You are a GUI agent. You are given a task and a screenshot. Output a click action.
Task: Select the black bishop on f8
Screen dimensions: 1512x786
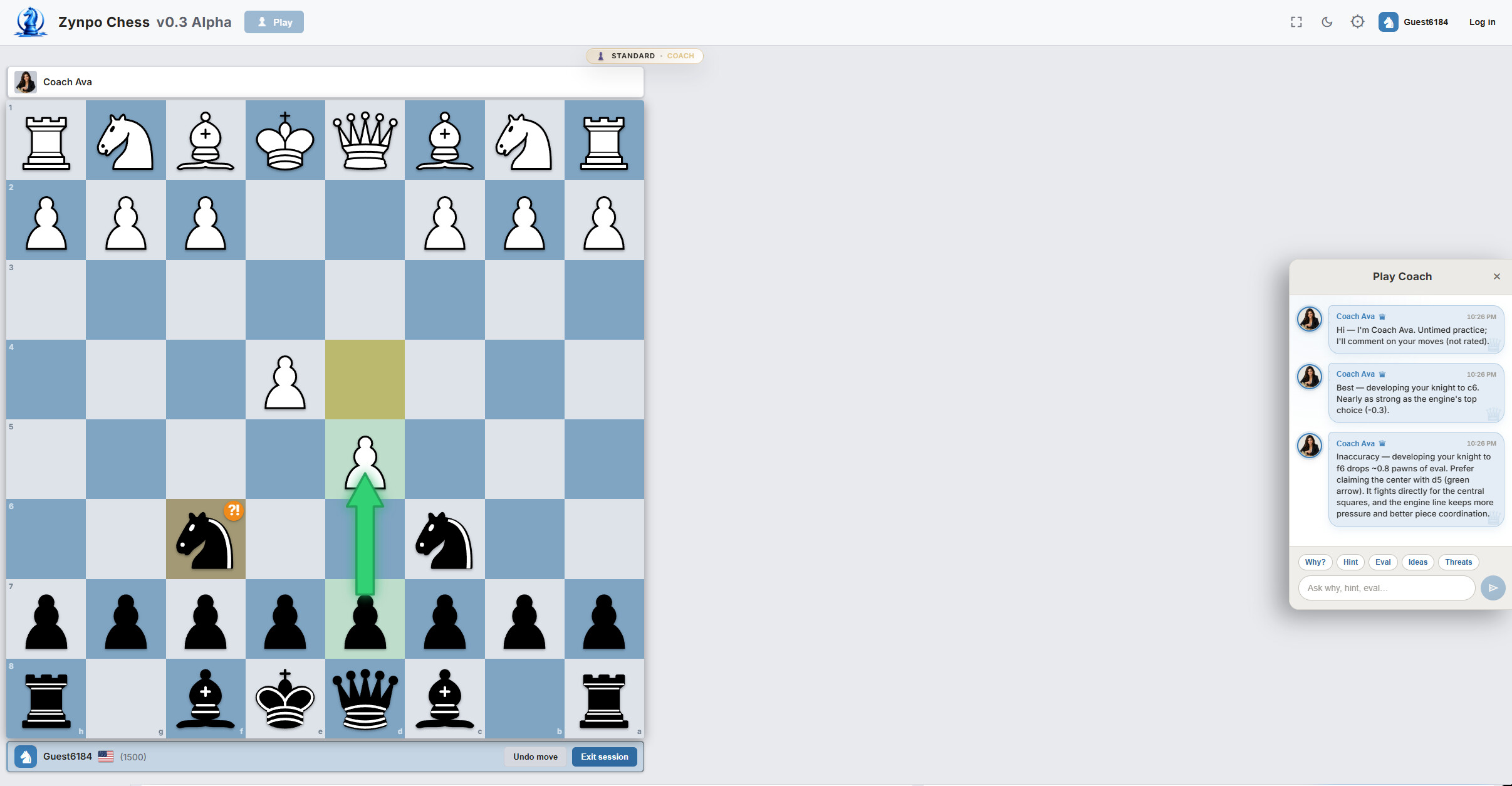206,698
